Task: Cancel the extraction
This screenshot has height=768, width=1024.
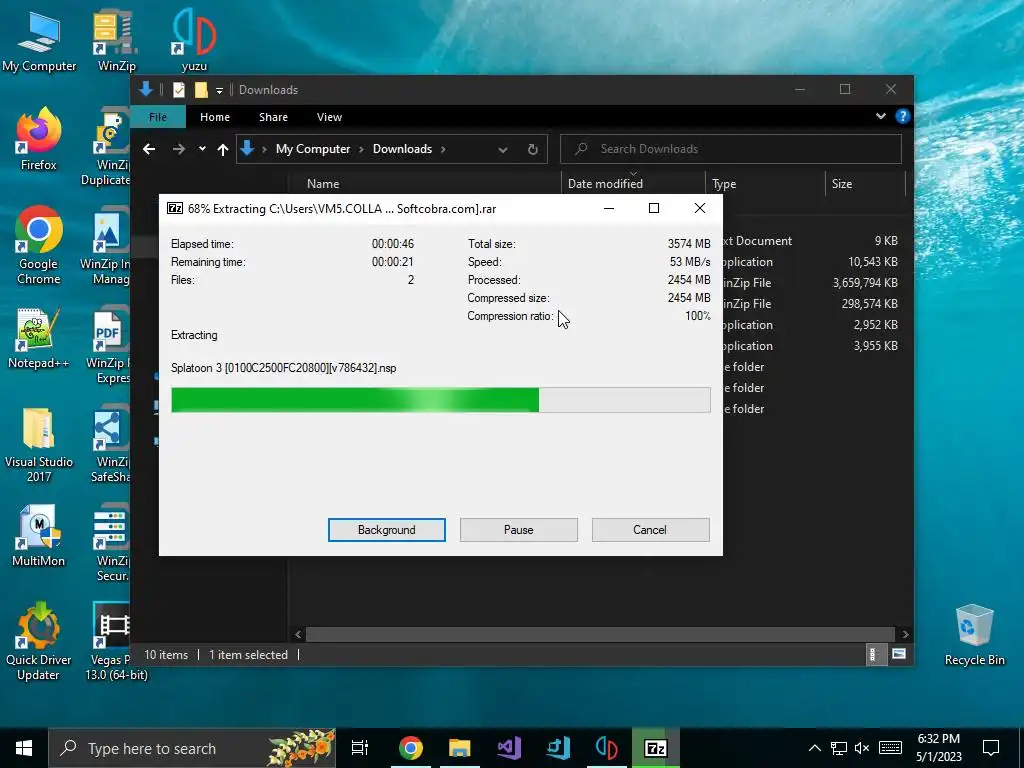Action: pyautogui.click(x=650, y=530)
